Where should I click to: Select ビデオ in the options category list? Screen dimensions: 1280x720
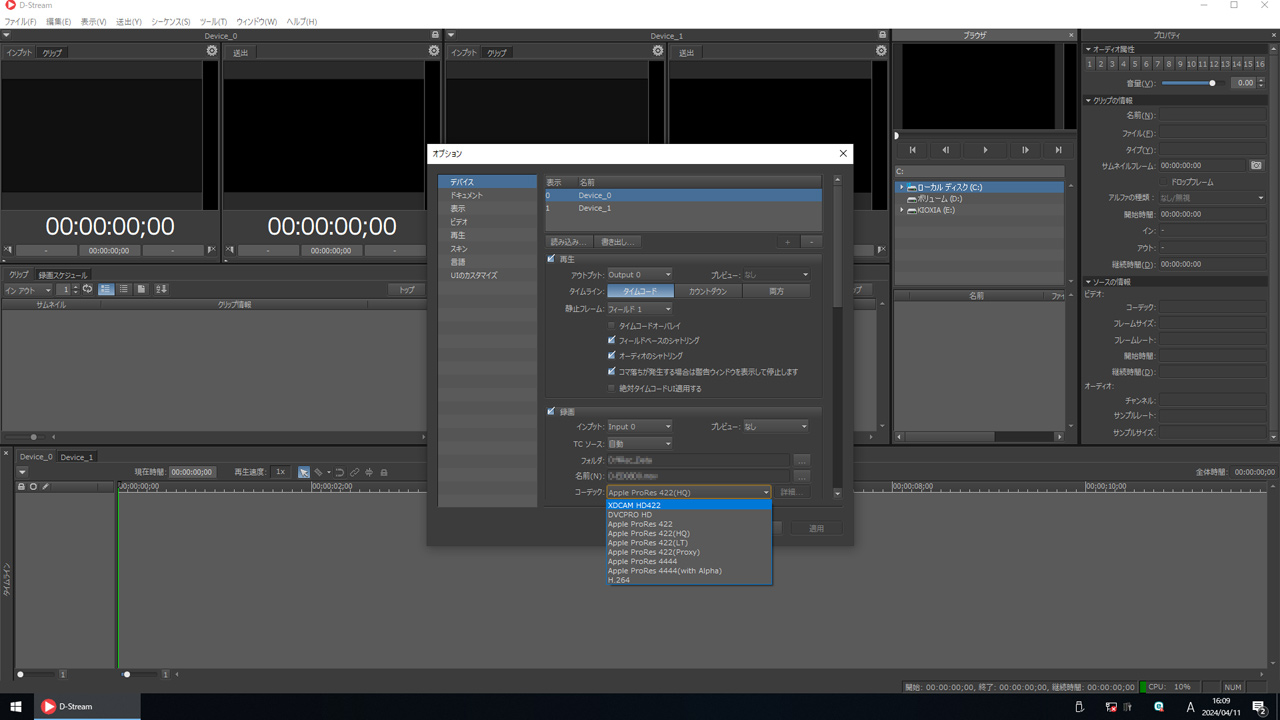click(459, 222)
